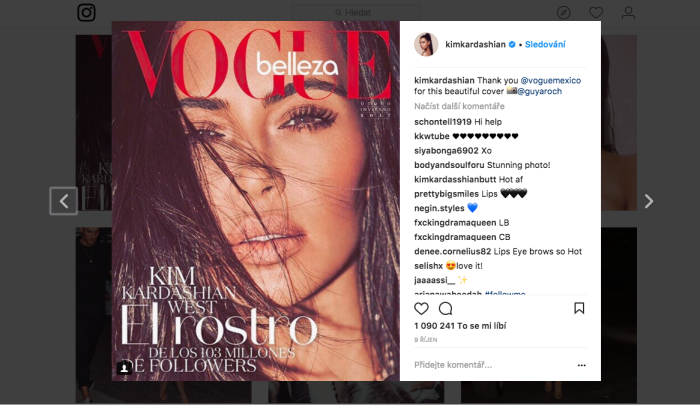
Task: Show tagged people icon on the photo
Action: pyautogui.click(x=124, y=368)
